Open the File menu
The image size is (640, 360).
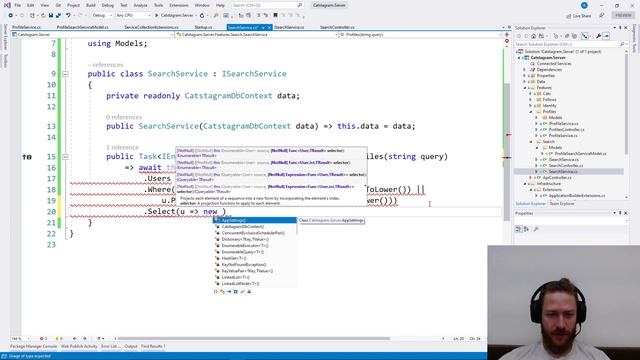(x=18, y=5)
